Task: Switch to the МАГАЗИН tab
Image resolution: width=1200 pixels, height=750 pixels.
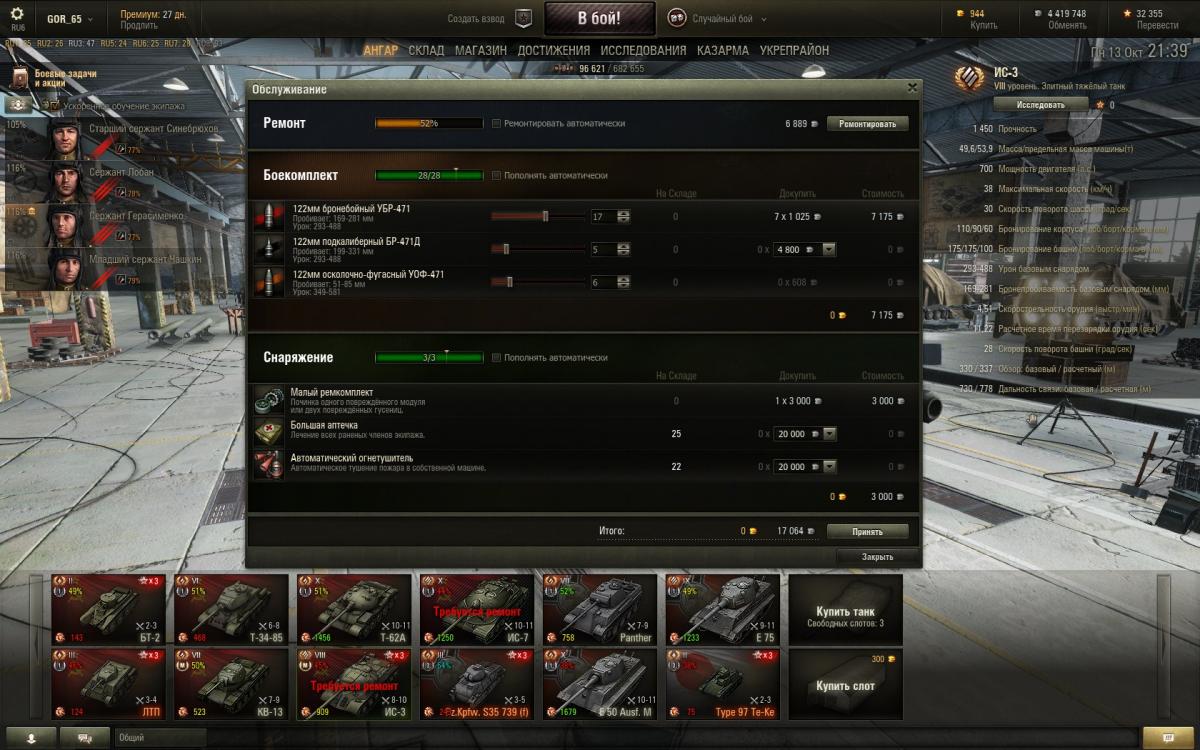Action: point(480,50)
